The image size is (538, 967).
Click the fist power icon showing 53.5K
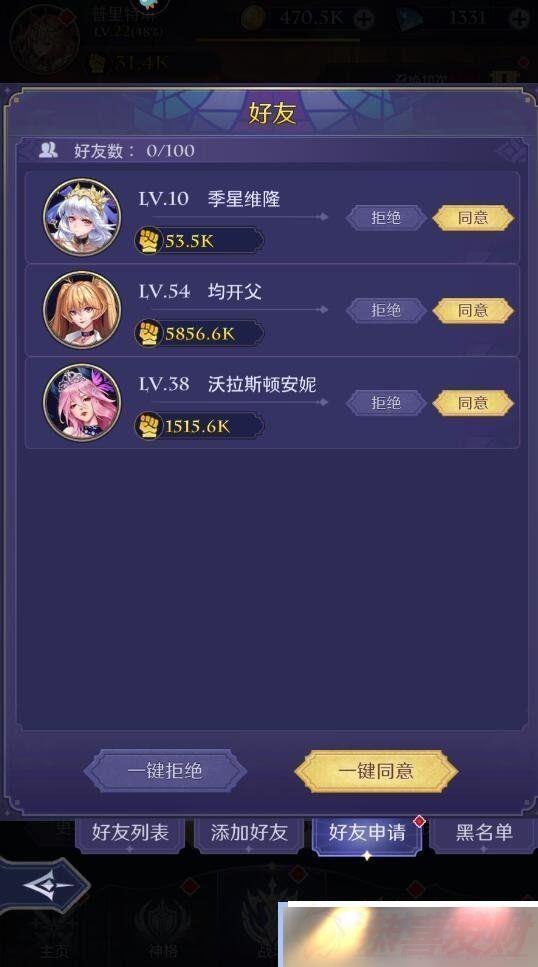[x=149, y=241]
